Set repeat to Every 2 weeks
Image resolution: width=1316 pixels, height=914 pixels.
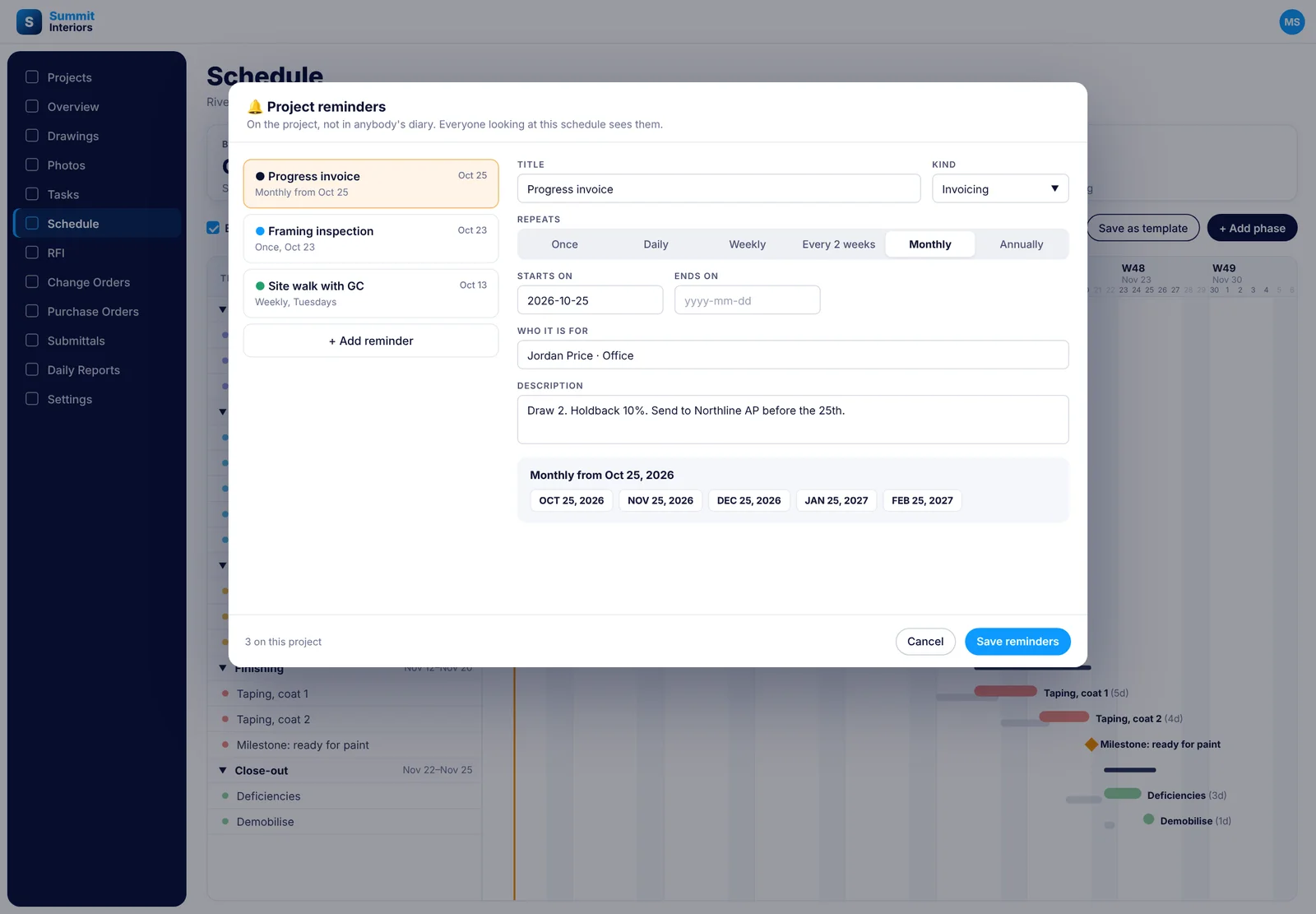(x=838, y=244)
